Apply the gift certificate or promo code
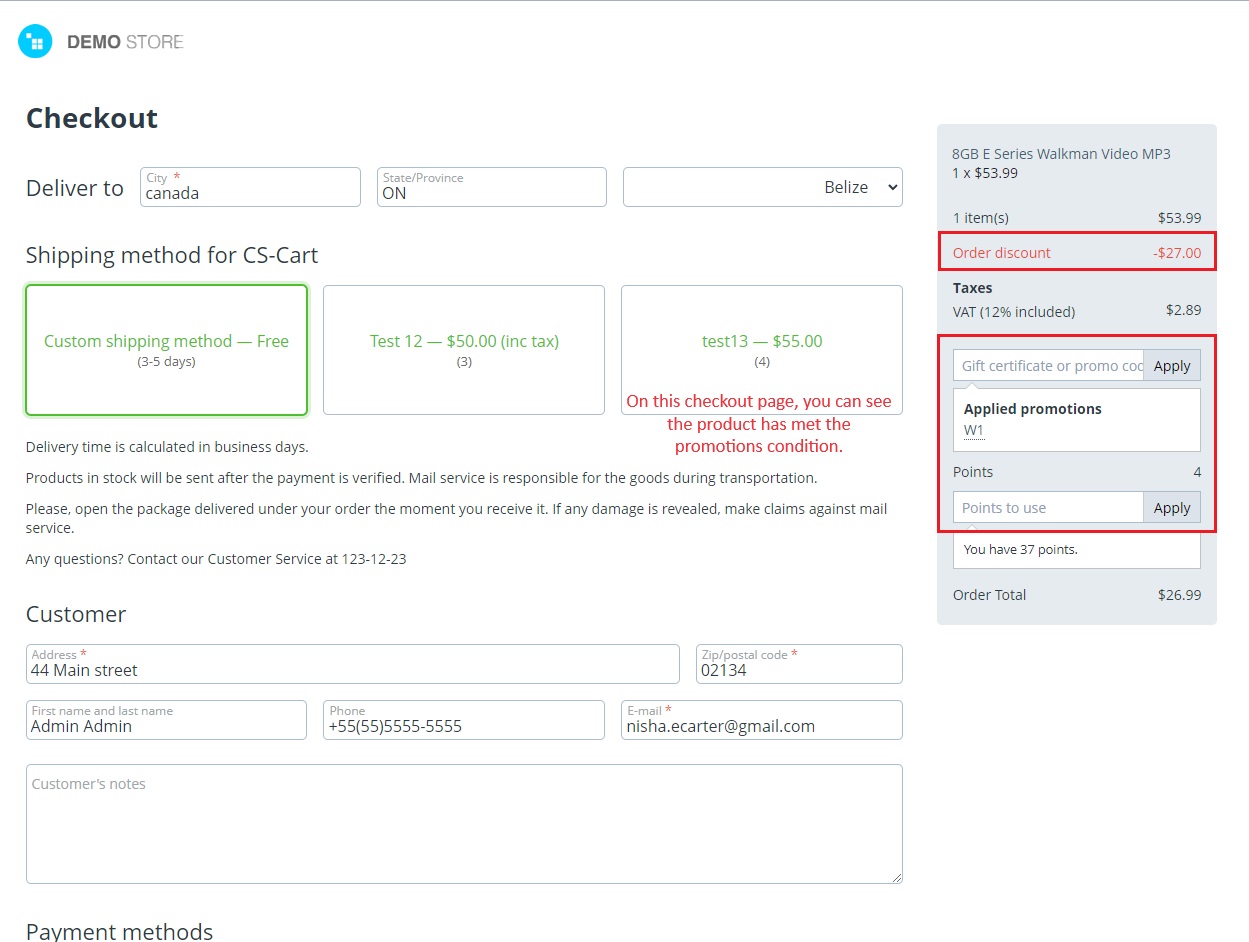Viewport: 1249px width, 942px height. click(x=1172, y=365)
